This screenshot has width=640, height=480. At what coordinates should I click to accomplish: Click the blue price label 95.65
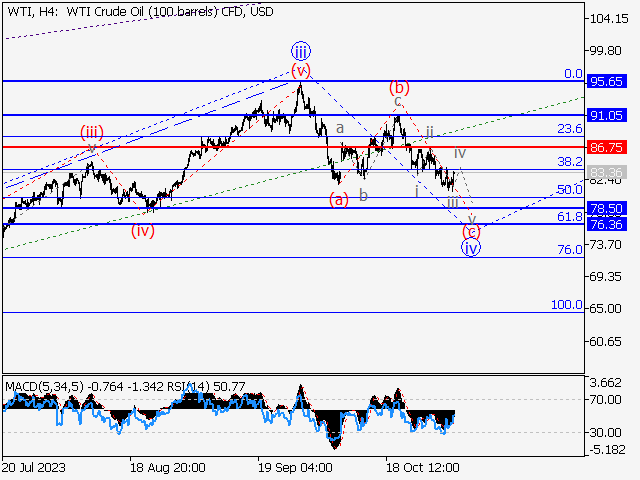[x=607, y=82]
